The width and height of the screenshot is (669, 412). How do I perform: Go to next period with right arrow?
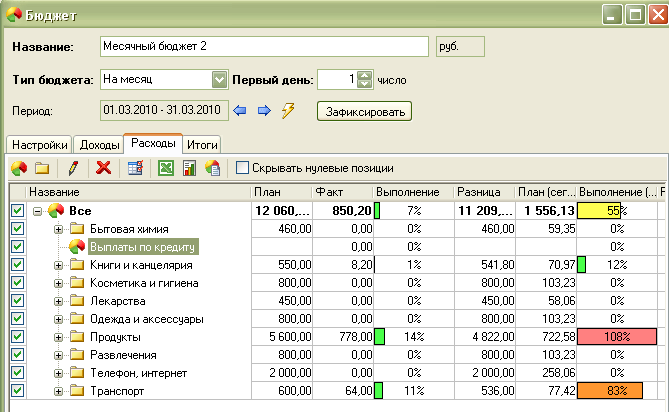[264, 111]
